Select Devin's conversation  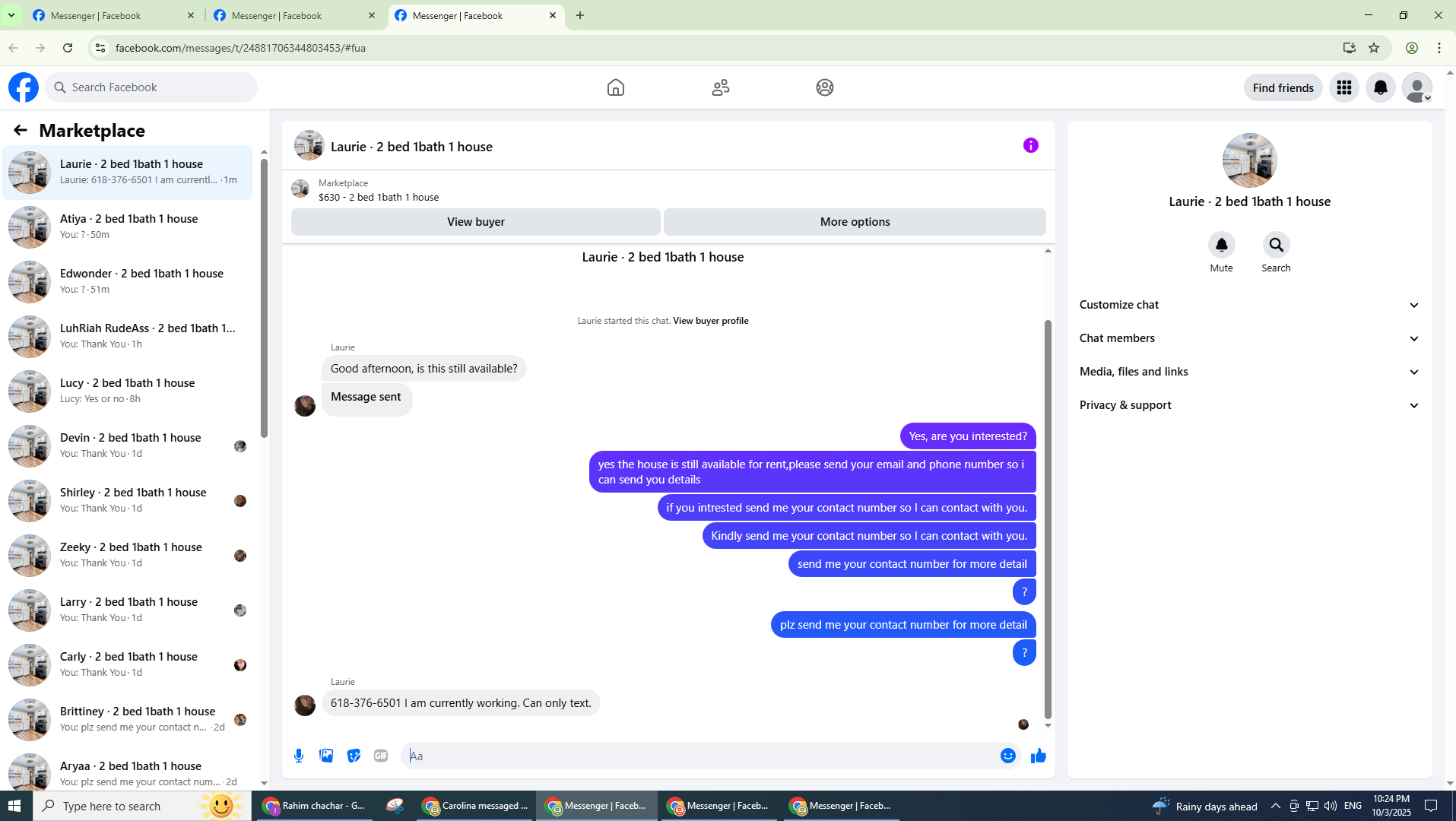pos(128,446)
